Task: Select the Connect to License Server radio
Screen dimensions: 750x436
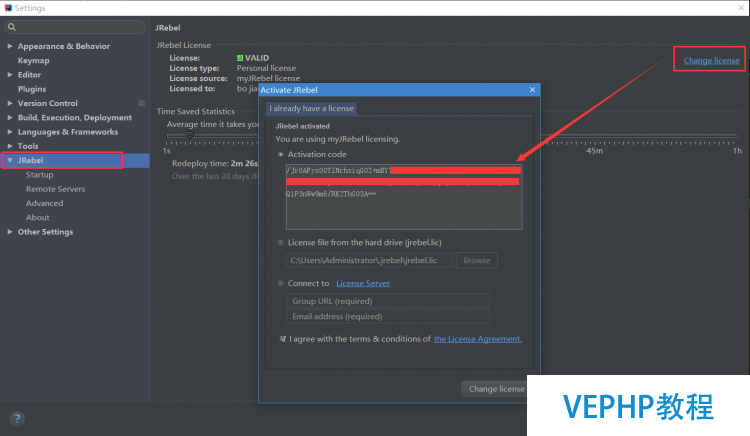Action: (x=281, y=283)
